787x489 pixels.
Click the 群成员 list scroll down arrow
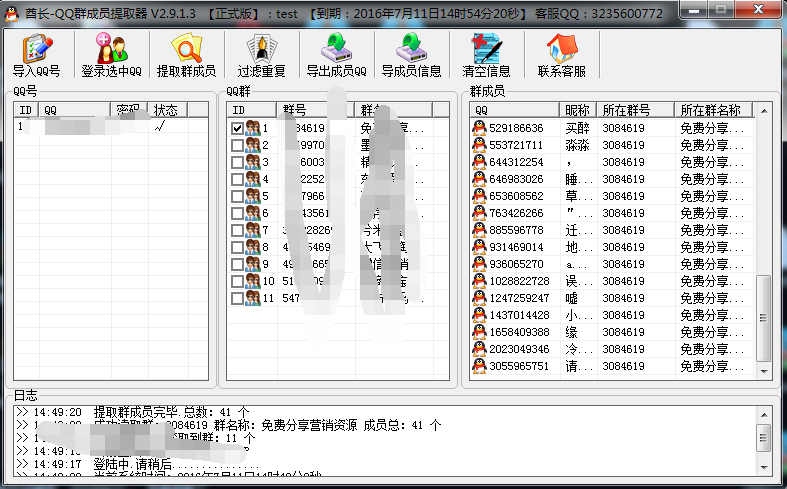click(x=764, y=371)
